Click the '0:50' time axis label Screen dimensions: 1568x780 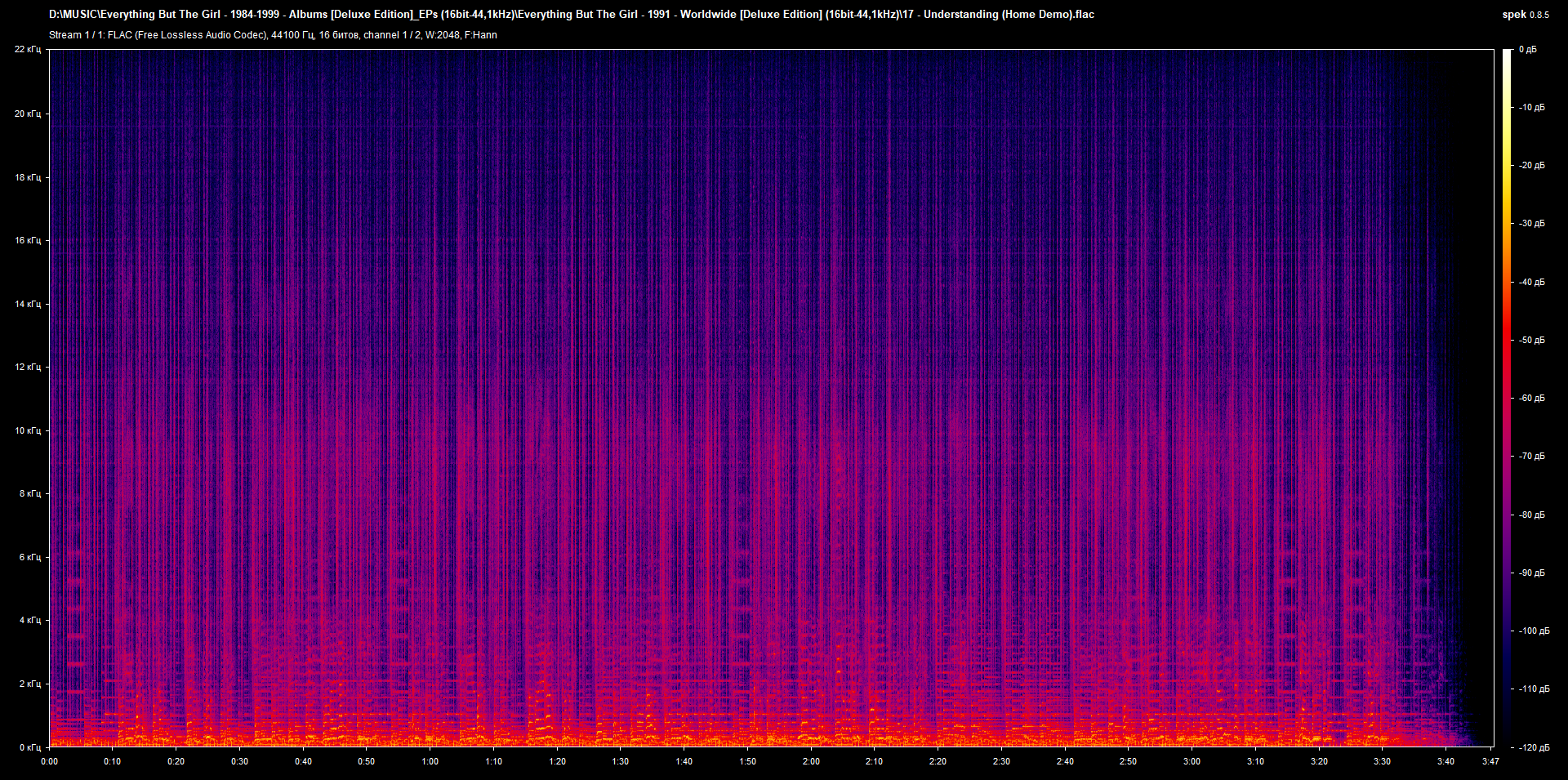point(366,761)
